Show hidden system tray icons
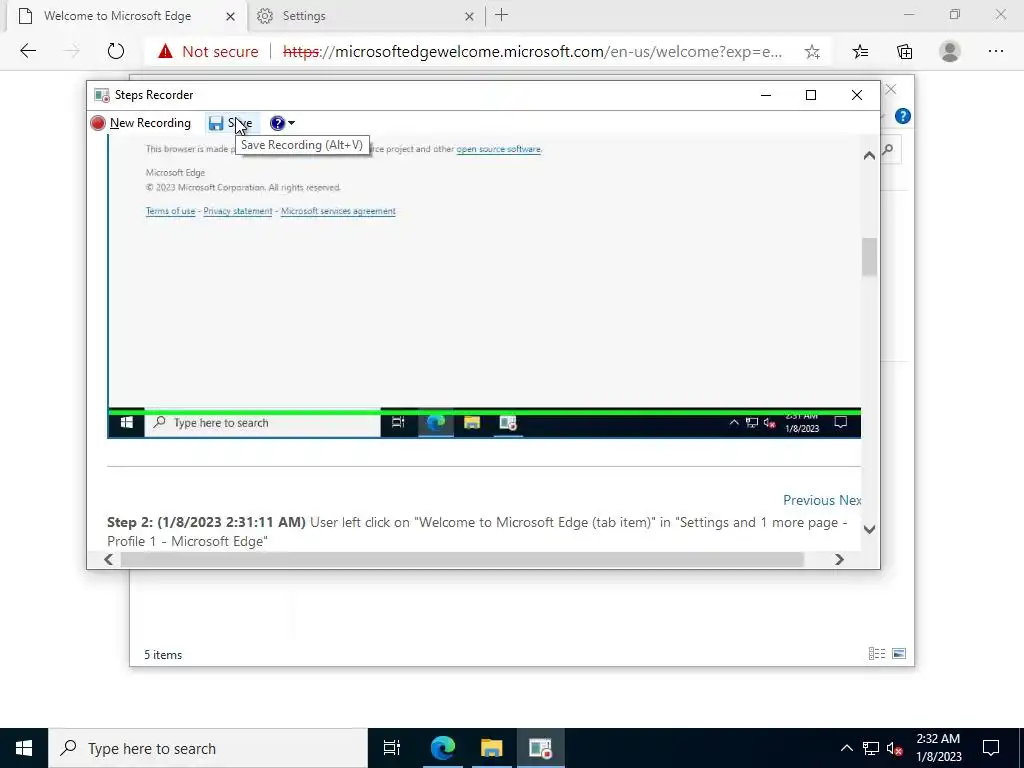The image size is (1024, 768). (x=846, y=748)
